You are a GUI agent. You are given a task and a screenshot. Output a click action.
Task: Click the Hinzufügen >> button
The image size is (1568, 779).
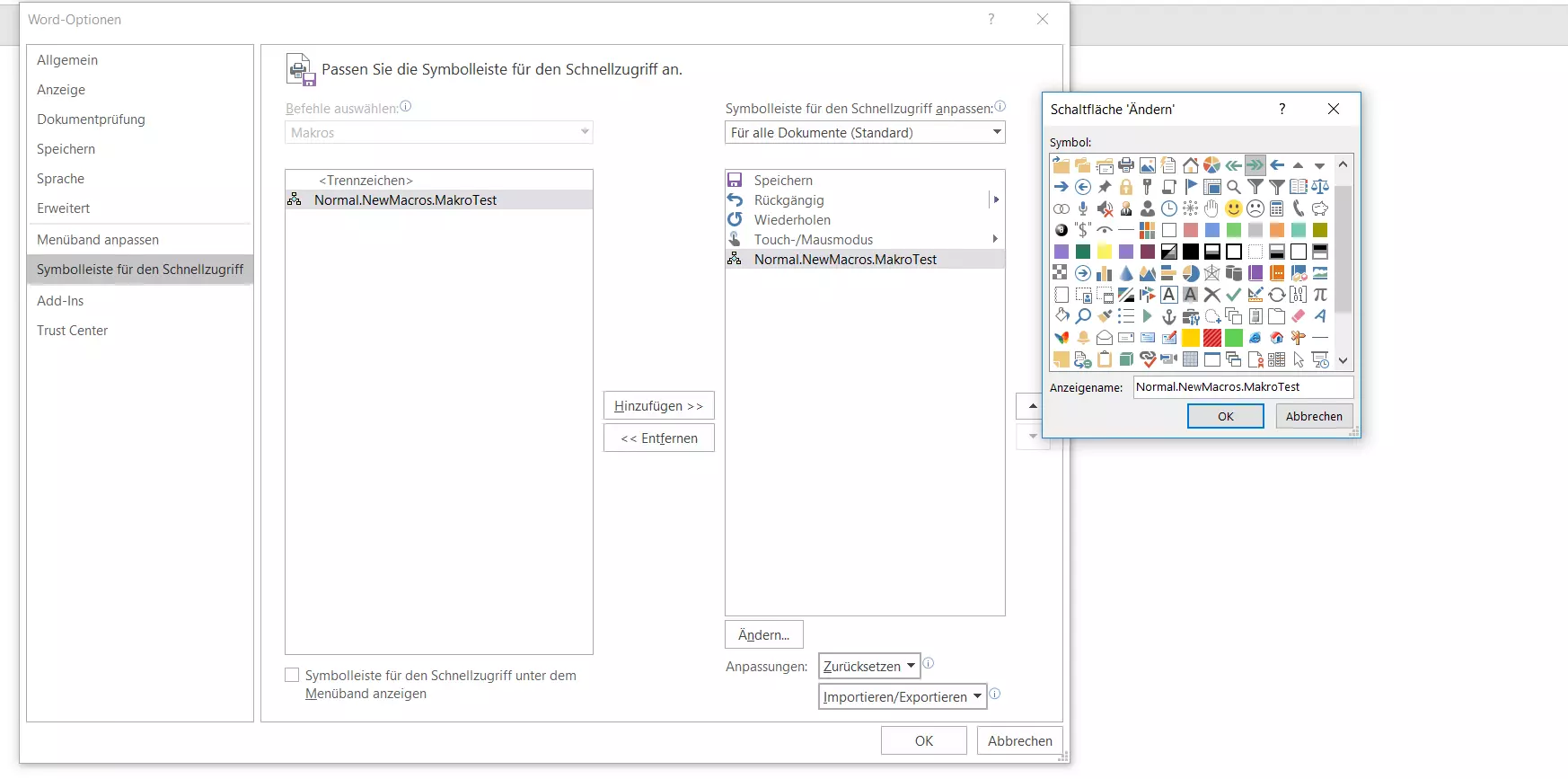[x=659, y=405]
